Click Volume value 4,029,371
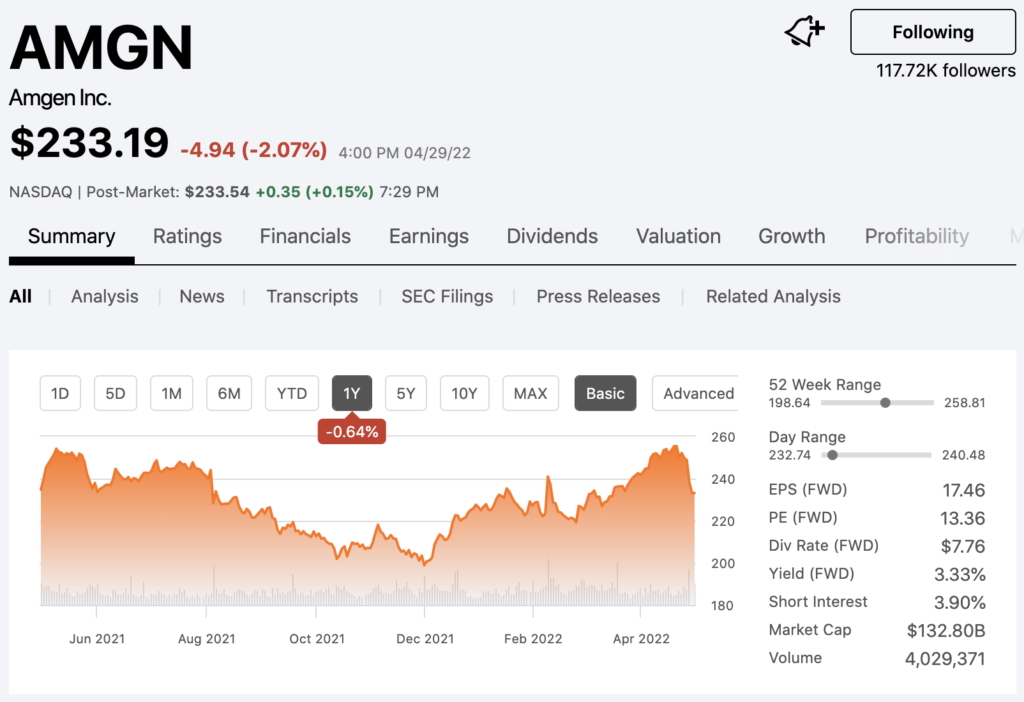The width and height of the screenshot is (1024, 702). tap(945, 658)
